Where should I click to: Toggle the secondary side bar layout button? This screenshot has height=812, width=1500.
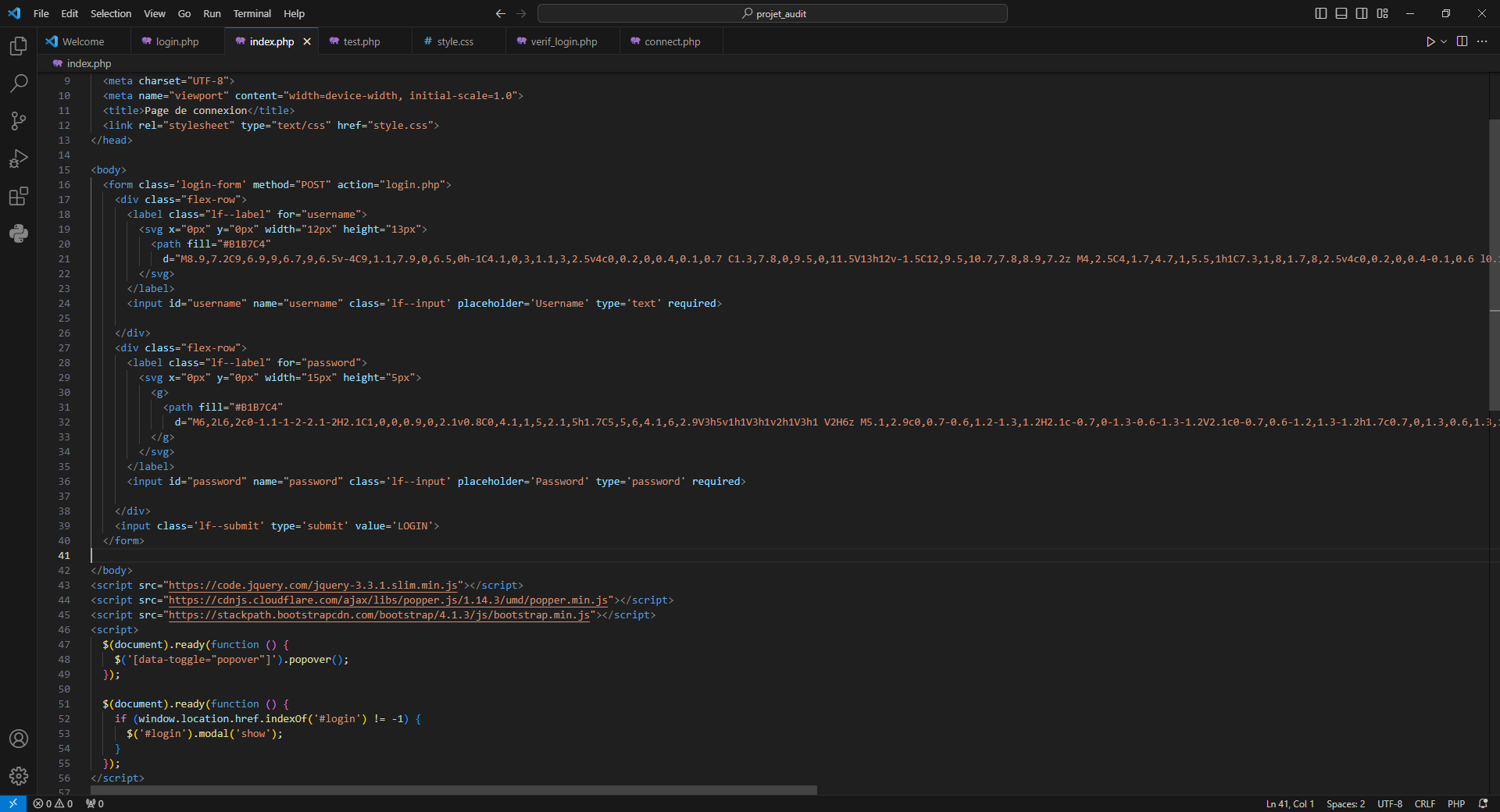pyautogui.click(x=1362, y=13)
